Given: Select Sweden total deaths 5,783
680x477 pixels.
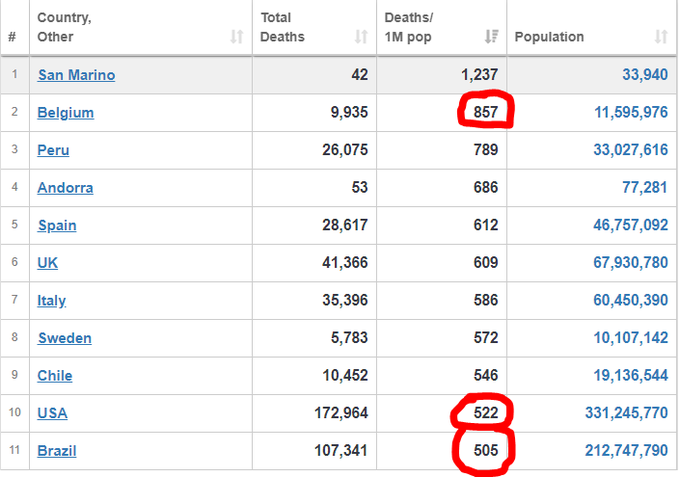Looking at the screenshot, I should pyautogui.click(x=349, y=338).
